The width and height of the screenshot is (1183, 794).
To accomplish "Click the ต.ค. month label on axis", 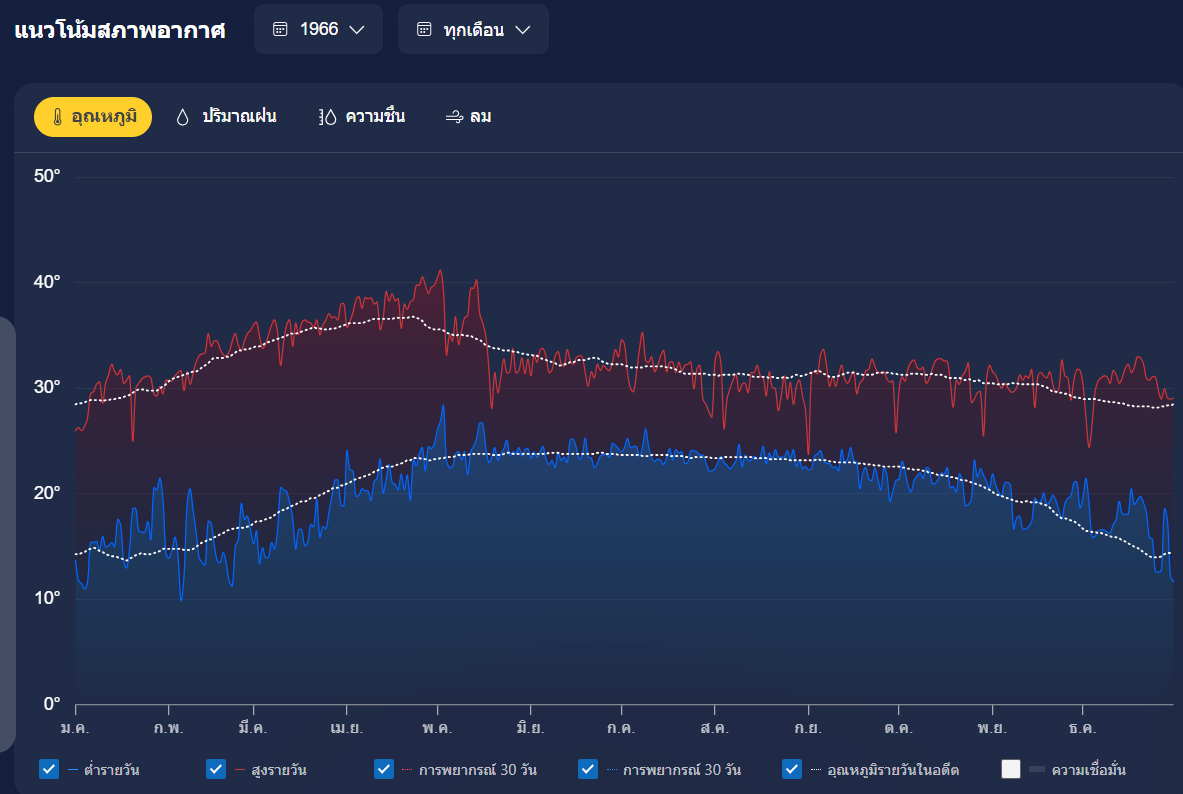I will 899,728.
